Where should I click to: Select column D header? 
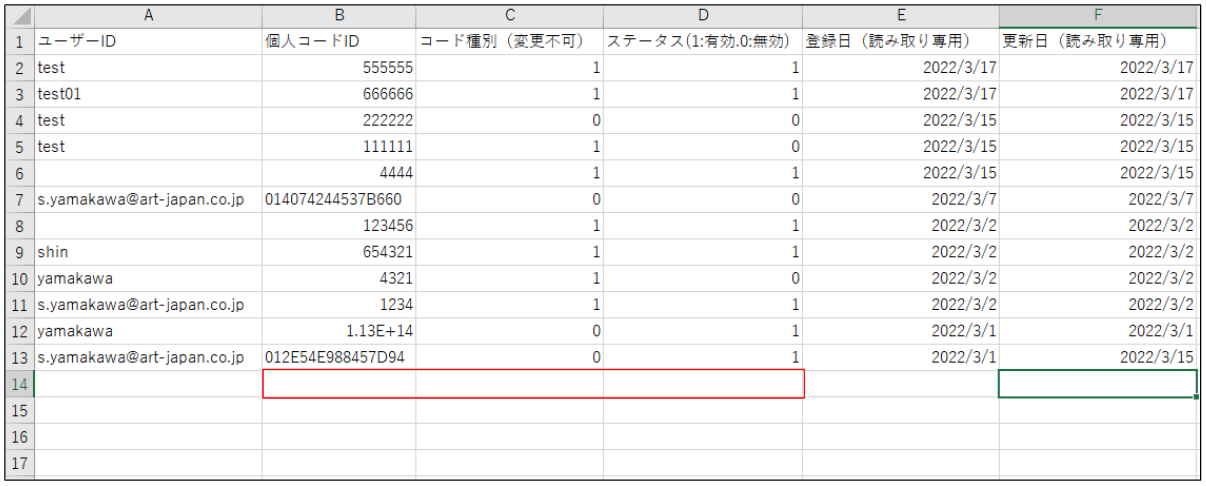pyautogui.click(x=704, y=16)
